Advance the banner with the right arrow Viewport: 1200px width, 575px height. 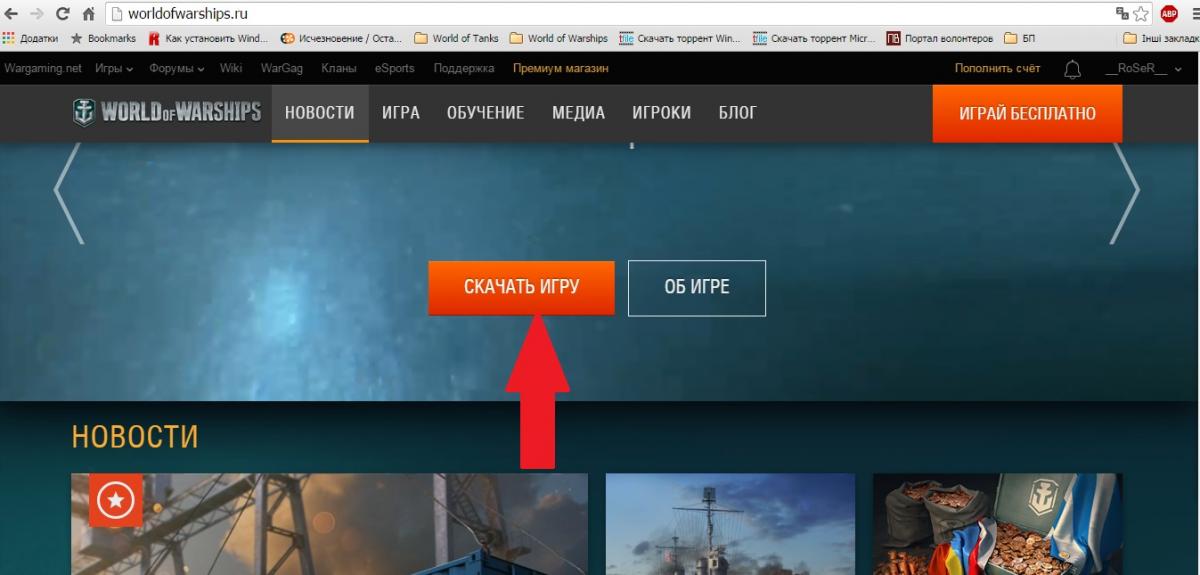1125,194
